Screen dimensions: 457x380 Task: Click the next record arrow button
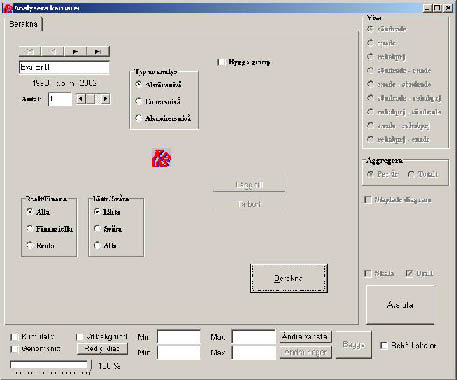(75, 51)
